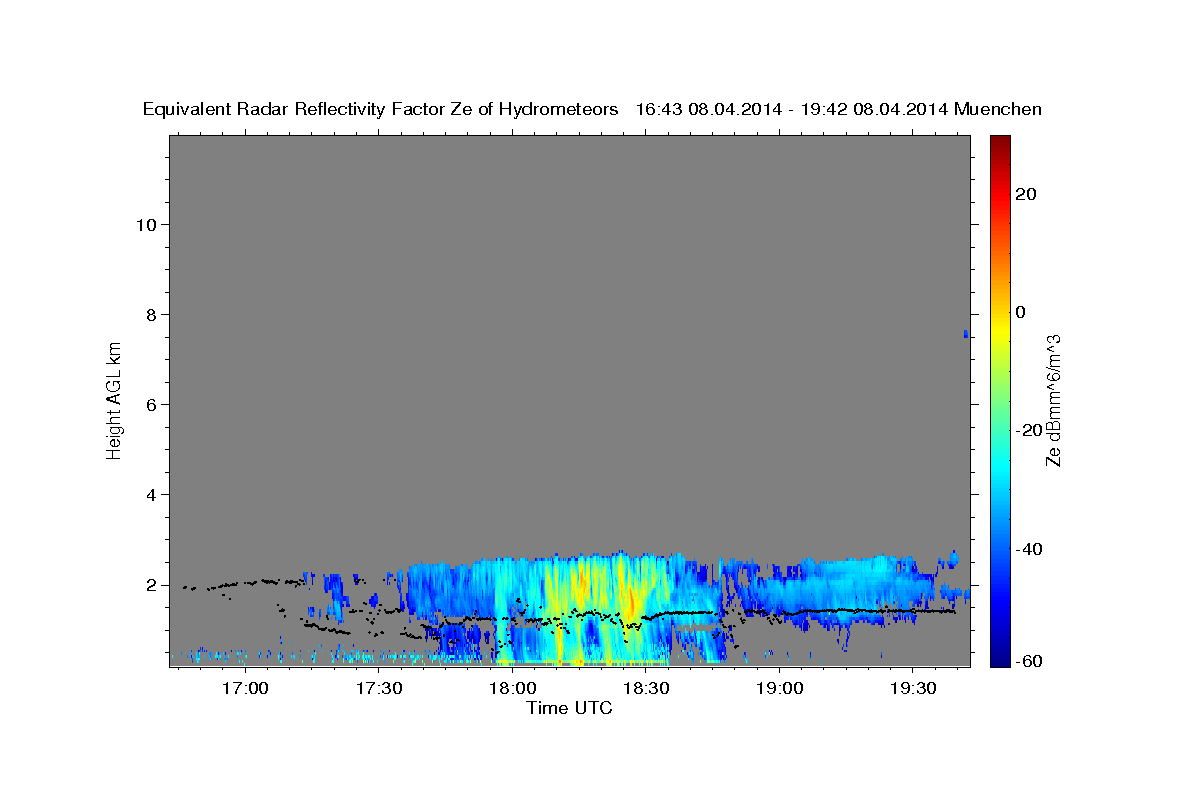Click the dark red top of the colorbar

[999, 145]
